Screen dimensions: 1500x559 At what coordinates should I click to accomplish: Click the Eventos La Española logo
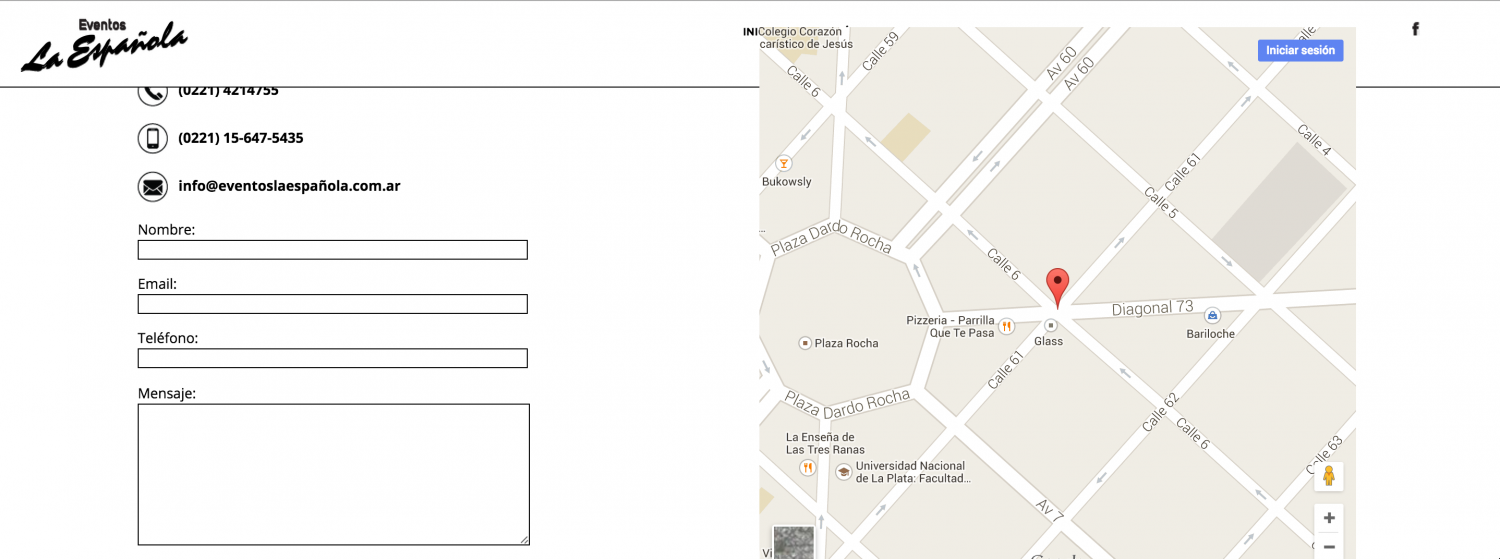coord(104,45)
